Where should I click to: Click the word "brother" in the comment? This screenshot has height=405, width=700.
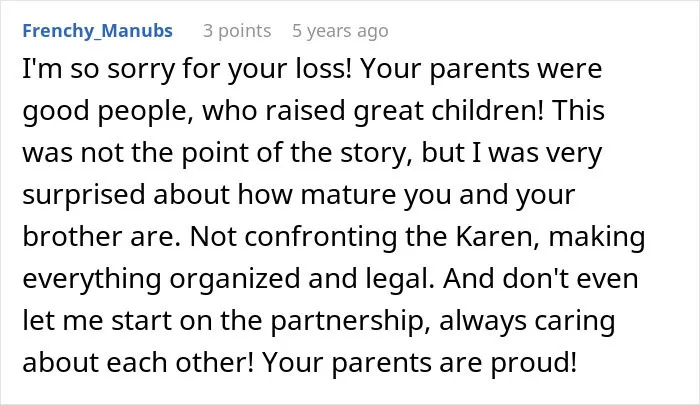point(72,236)
